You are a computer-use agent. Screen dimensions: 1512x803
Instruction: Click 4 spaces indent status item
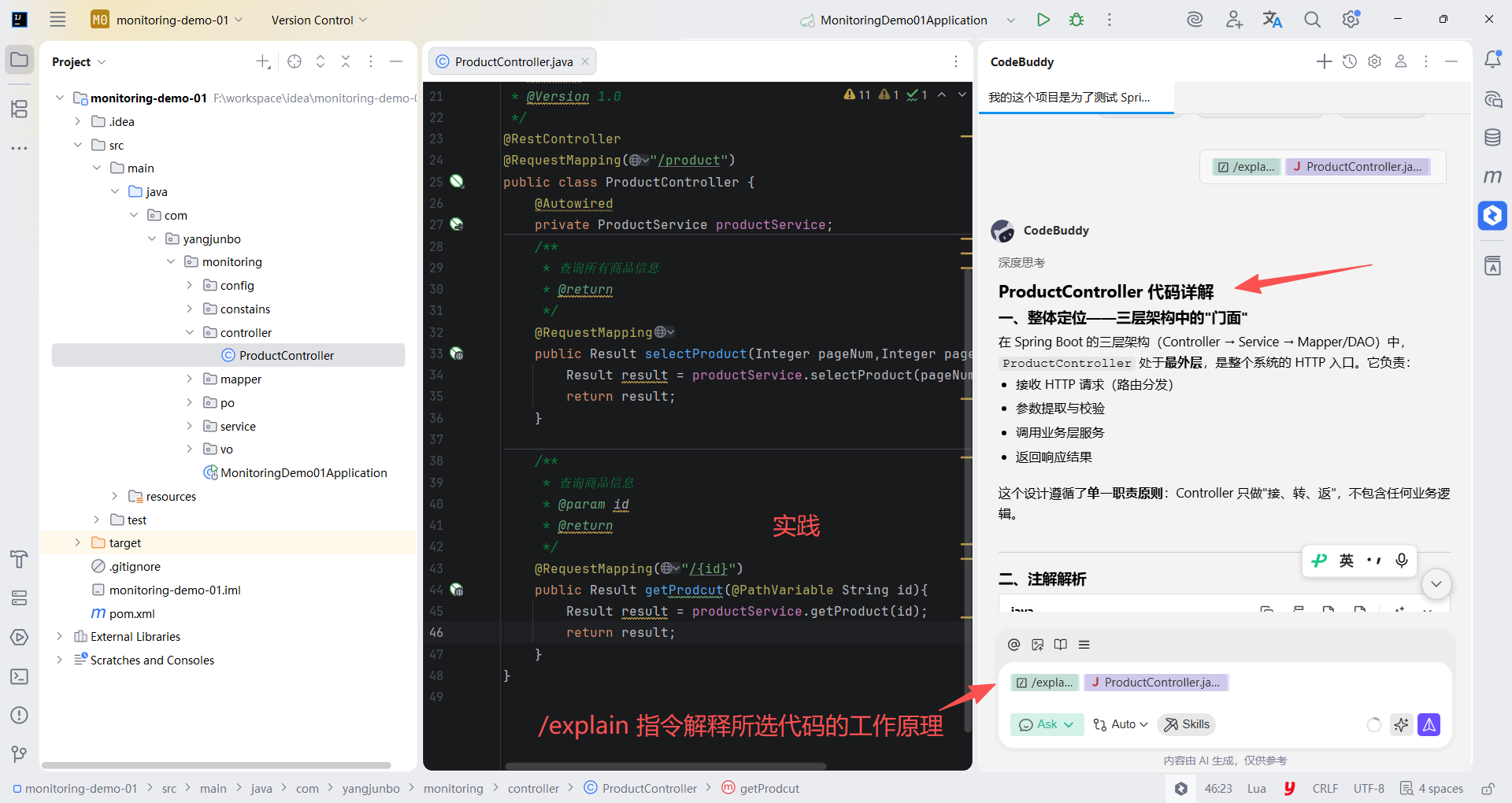point(1432,788)
